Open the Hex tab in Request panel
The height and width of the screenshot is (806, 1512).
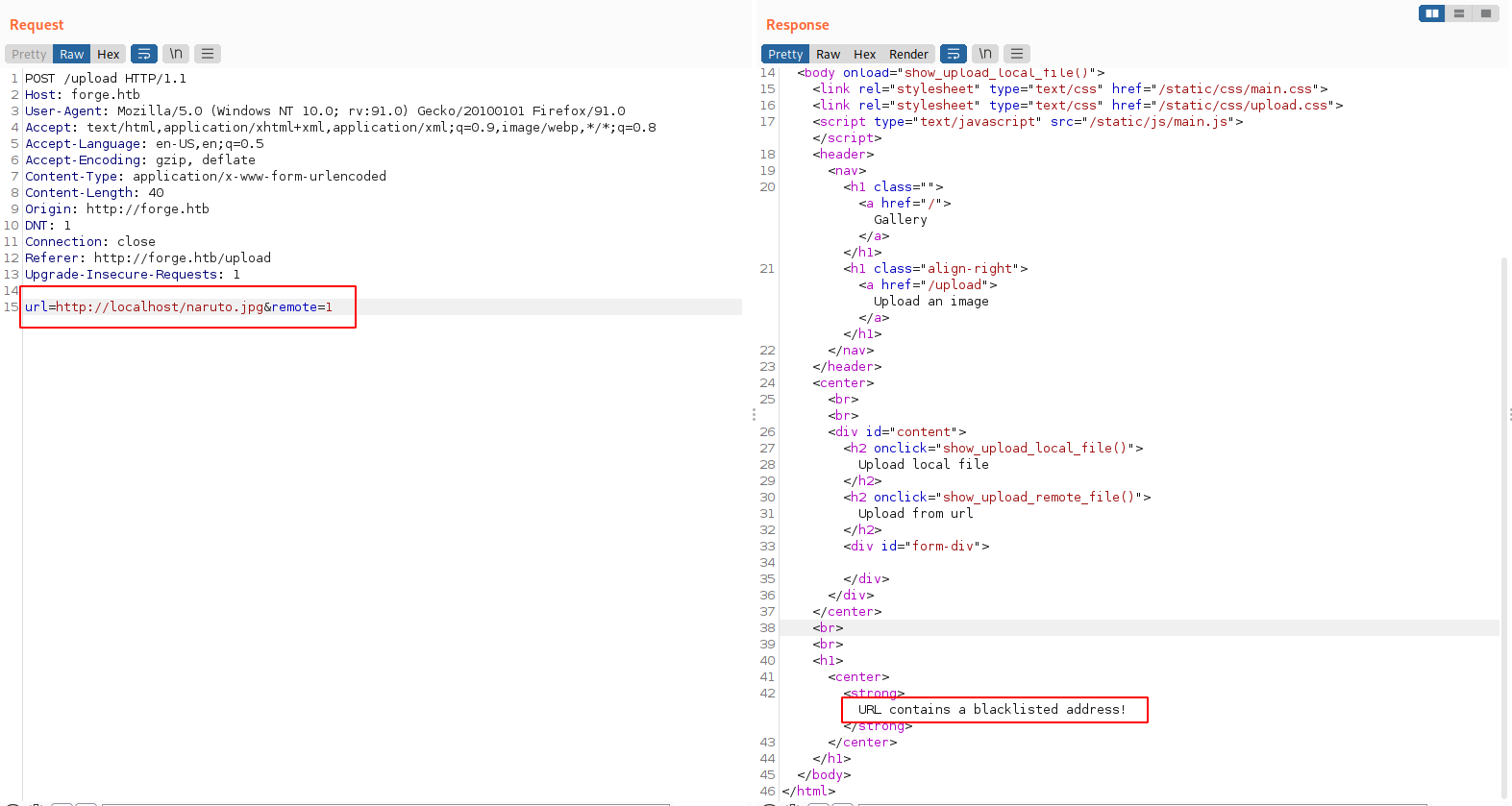tap(109, 54)
